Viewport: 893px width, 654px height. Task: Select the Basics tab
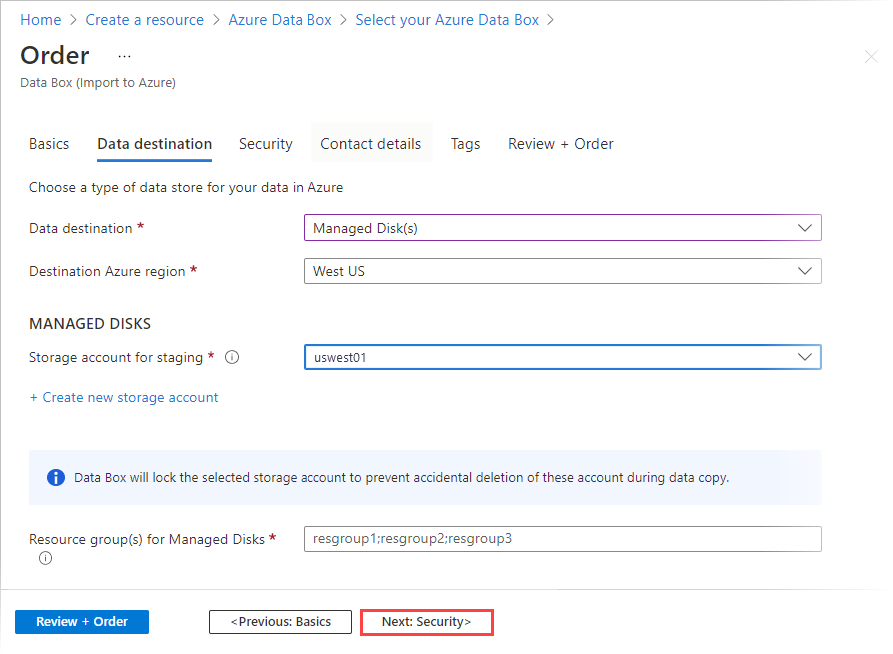point(48,144)
